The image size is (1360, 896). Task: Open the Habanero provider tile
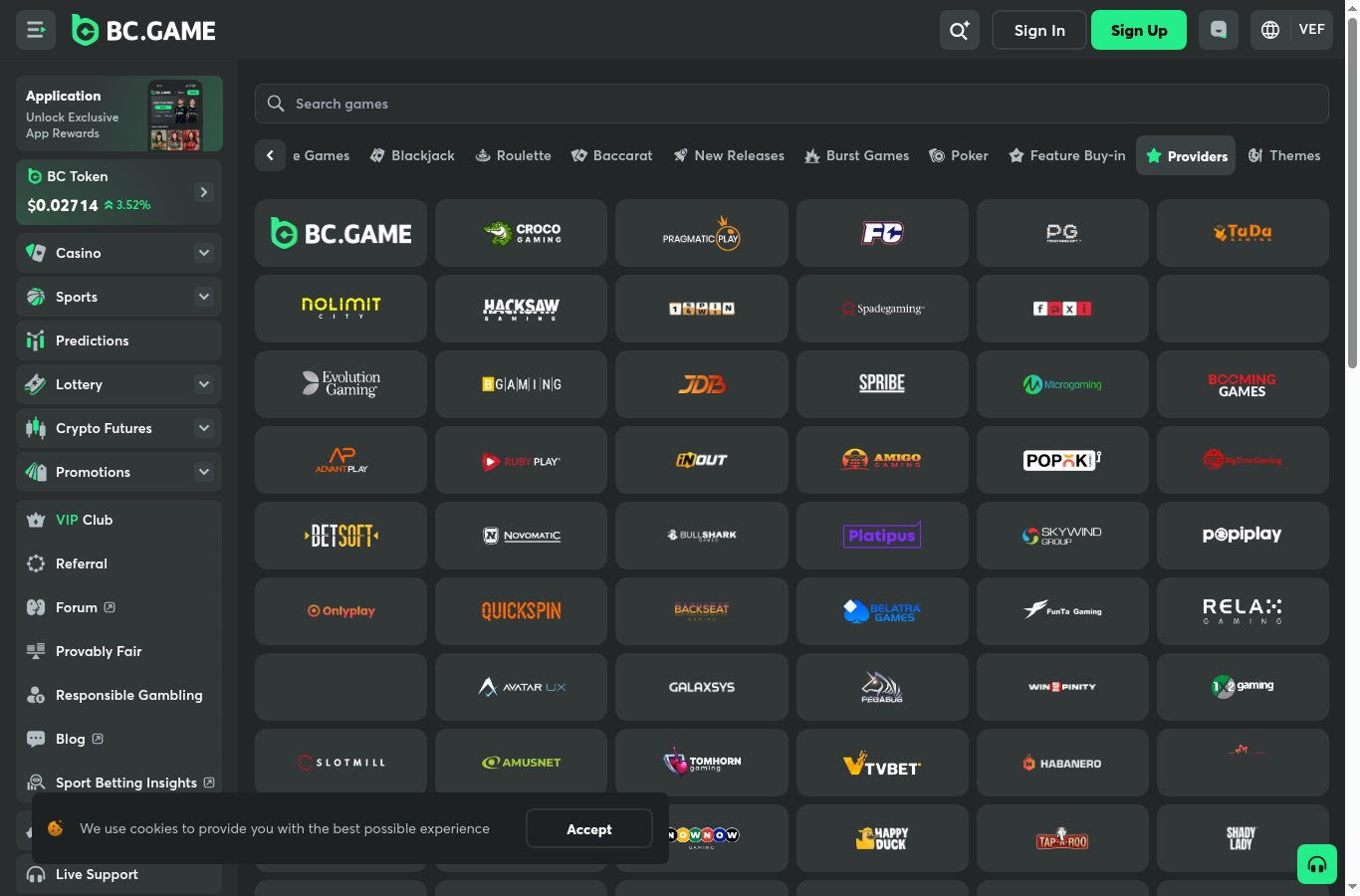1062,763
